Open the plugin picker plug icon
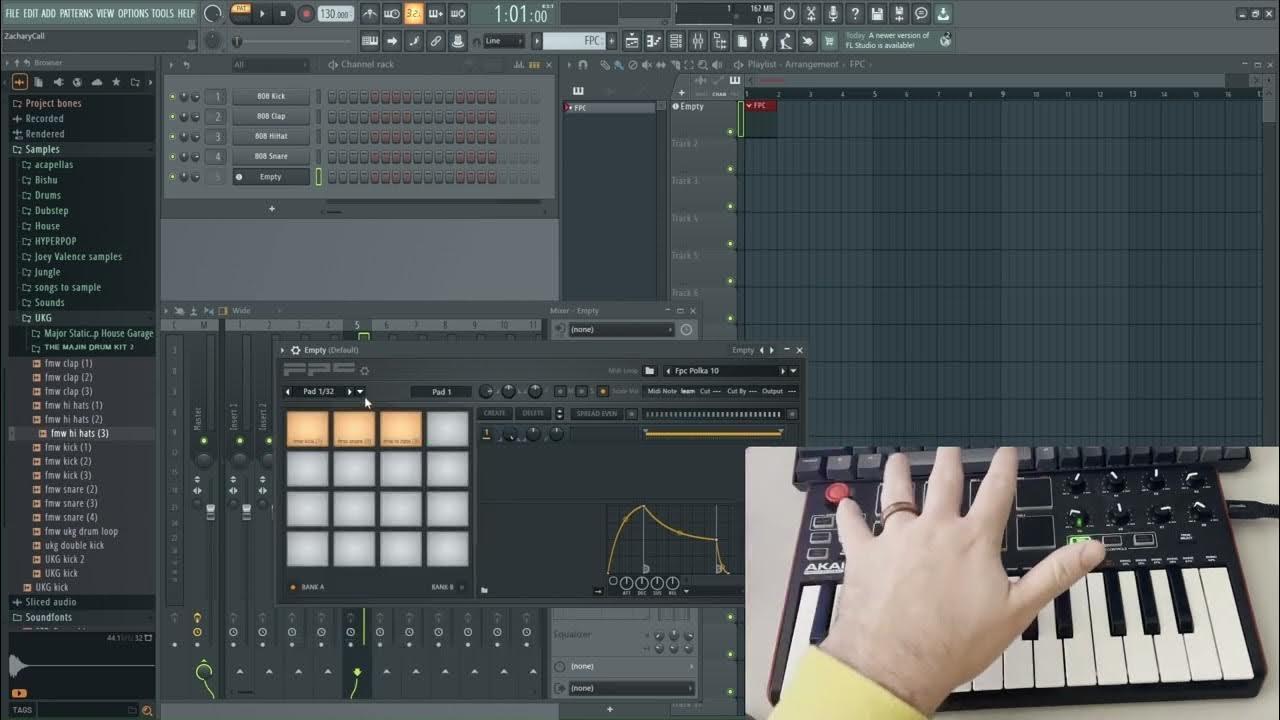The width and height of the screenshot is (1280, 720). (x=764, y=41)
